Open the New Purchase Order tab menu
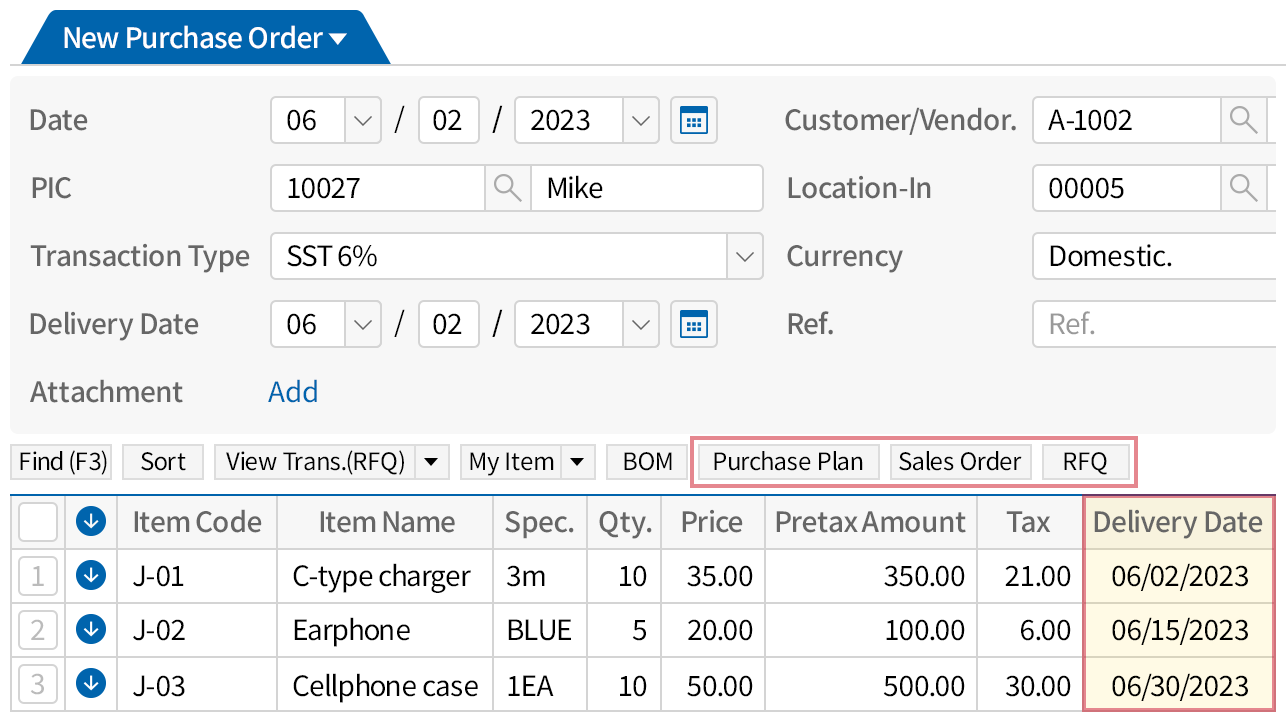1286x722 pixels. tap(338, 39)
